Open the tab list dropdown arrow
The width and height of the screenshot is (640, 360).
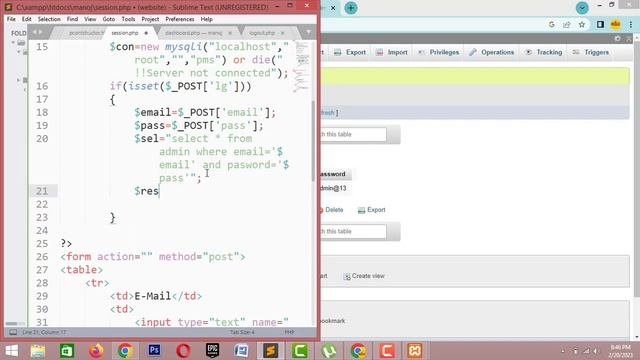coord(309,32)
